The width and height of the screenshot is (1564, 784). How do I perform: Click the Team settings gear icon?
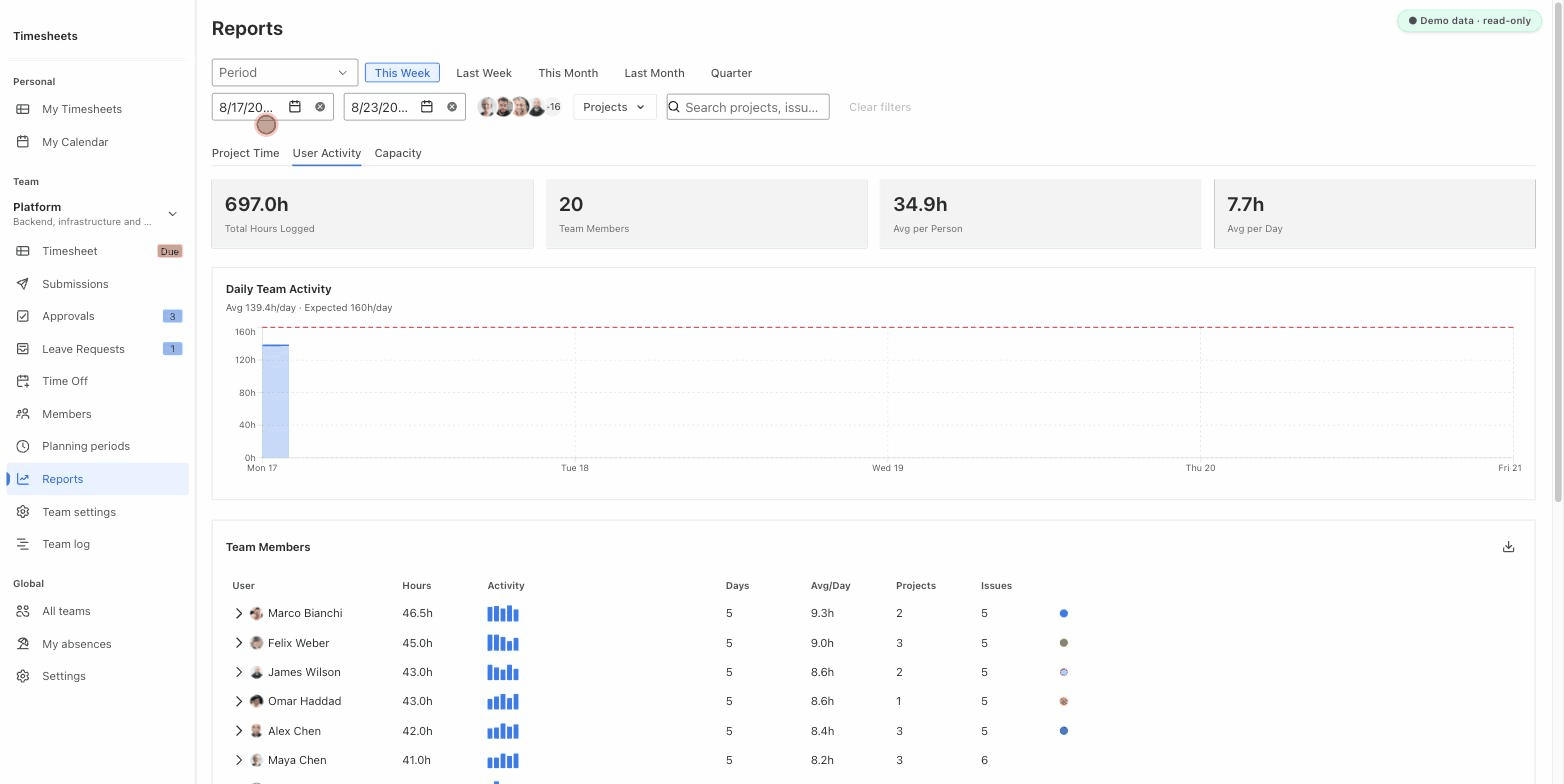23,512
